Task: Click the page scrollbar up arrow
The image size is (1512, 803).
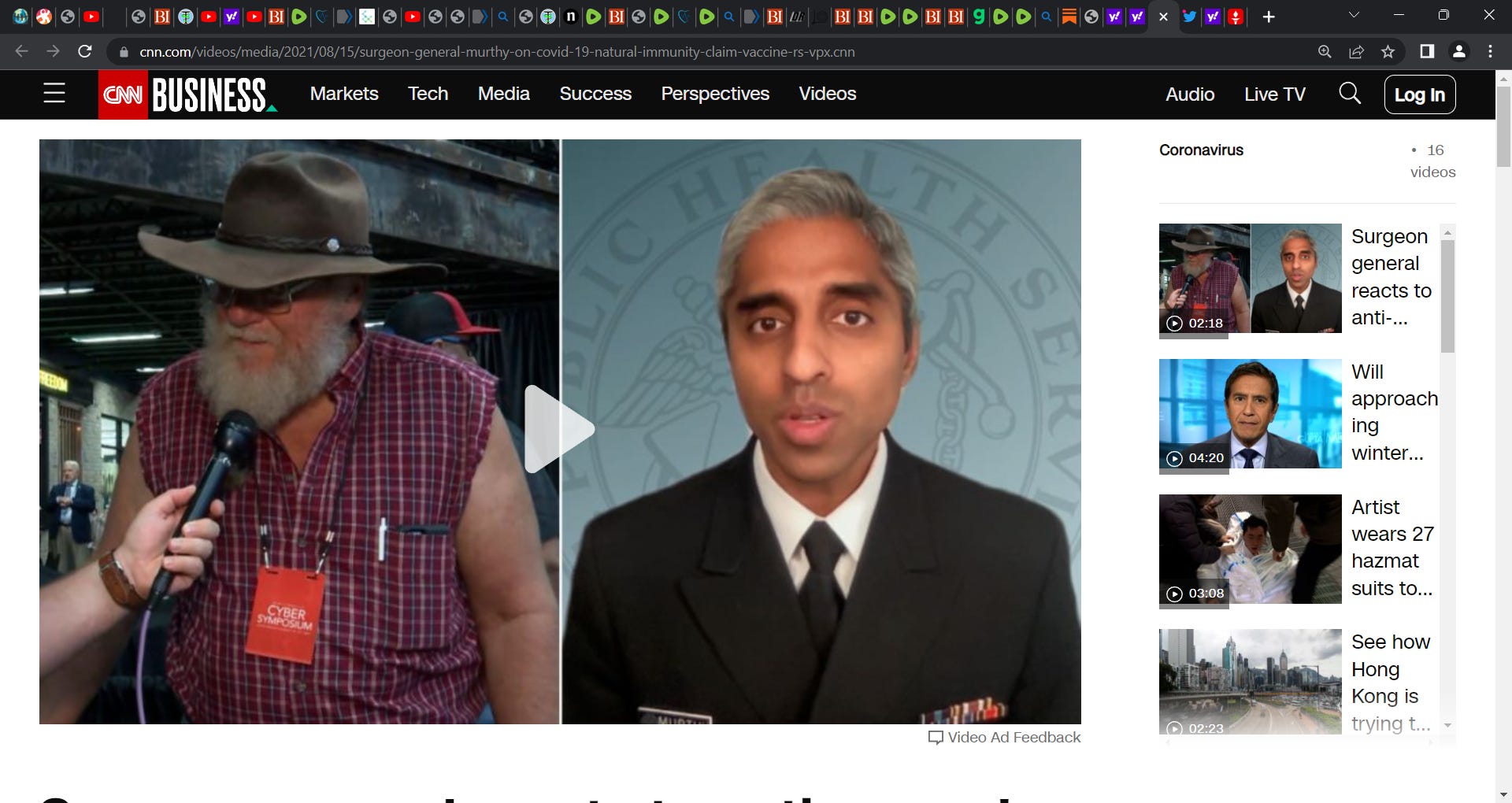Action: [x=1503, y=79]
